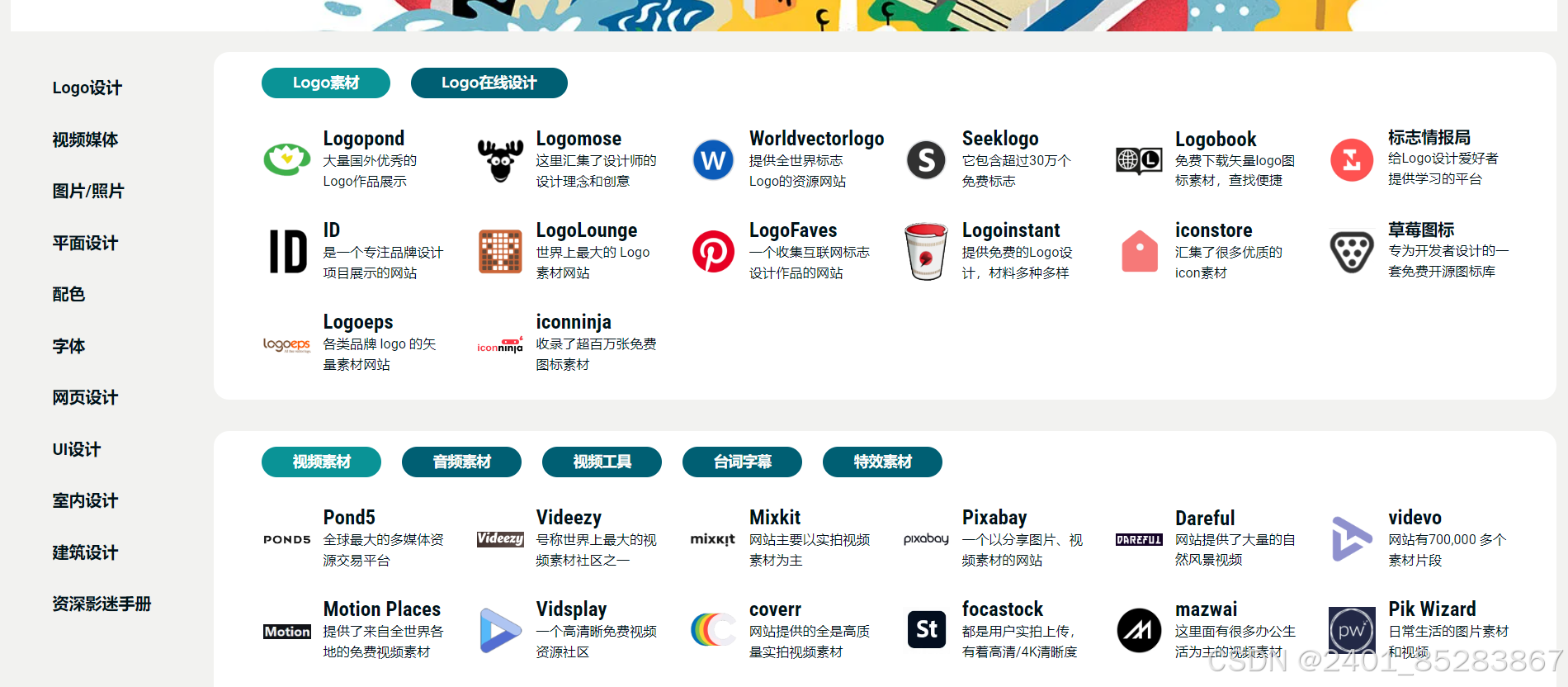The height and width of the screenshot is (687, 1568).
Task: Open the Vidsplay play triangle icon
Action: click(500, 630)
